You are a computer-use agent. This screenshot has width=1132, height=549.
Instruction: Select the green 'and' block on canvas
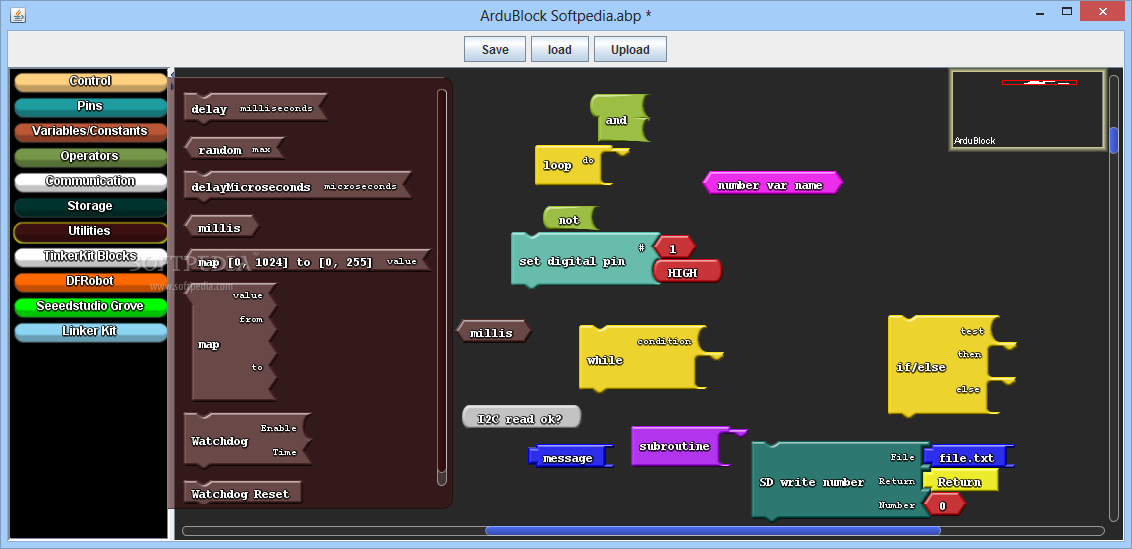pyautogui.click(x=619, y=118)
